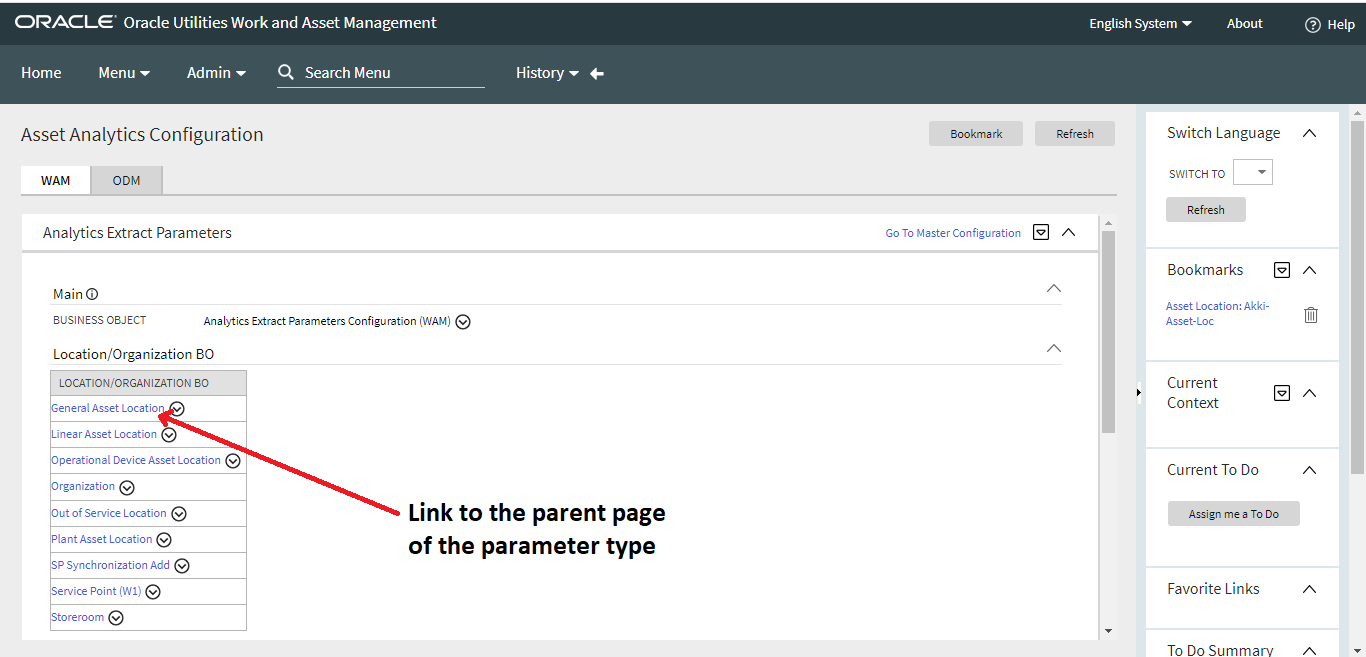Follow the Go To Master Configuration link
1366x657 pixels.
[952, 232]
